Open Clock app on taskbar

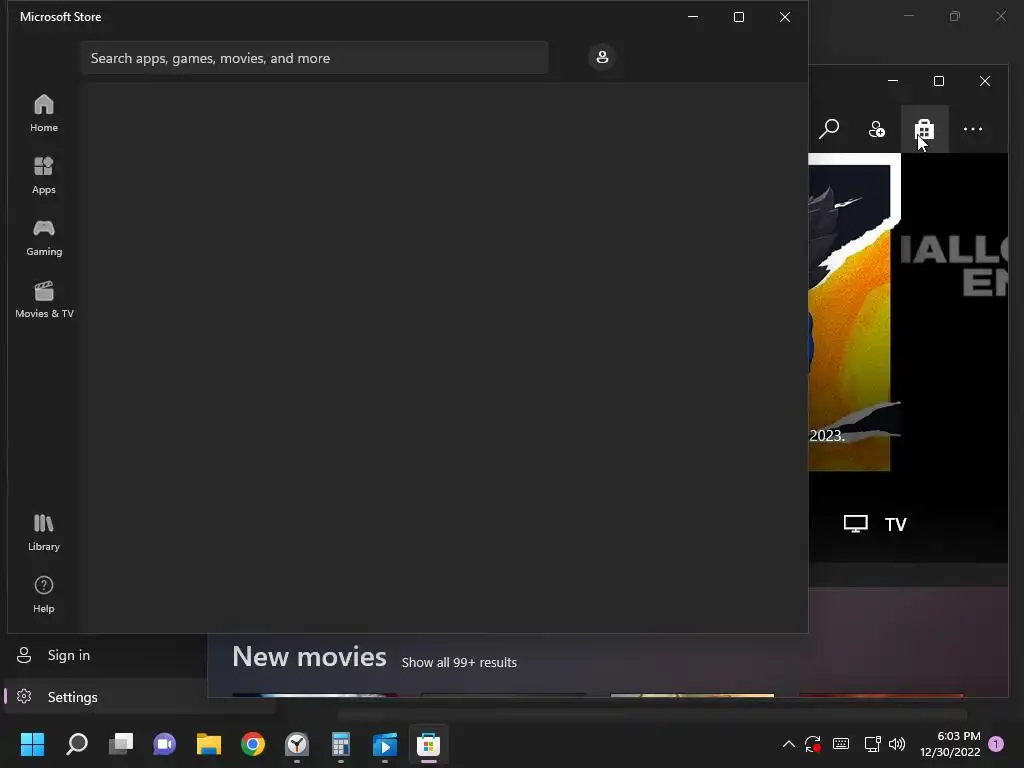(x=297, y=744)
